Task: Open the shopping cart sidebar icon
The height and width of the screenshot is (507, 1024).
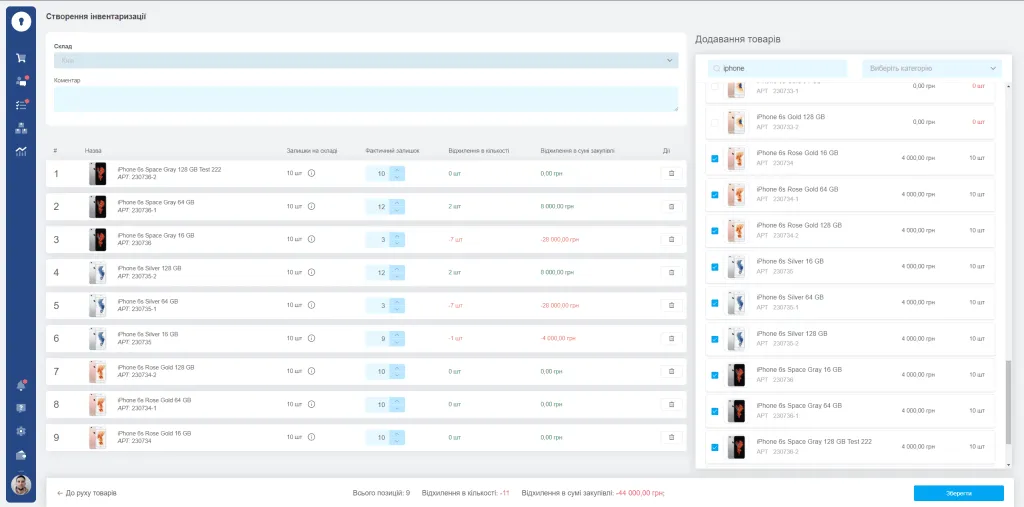Action: click(21, 58)
